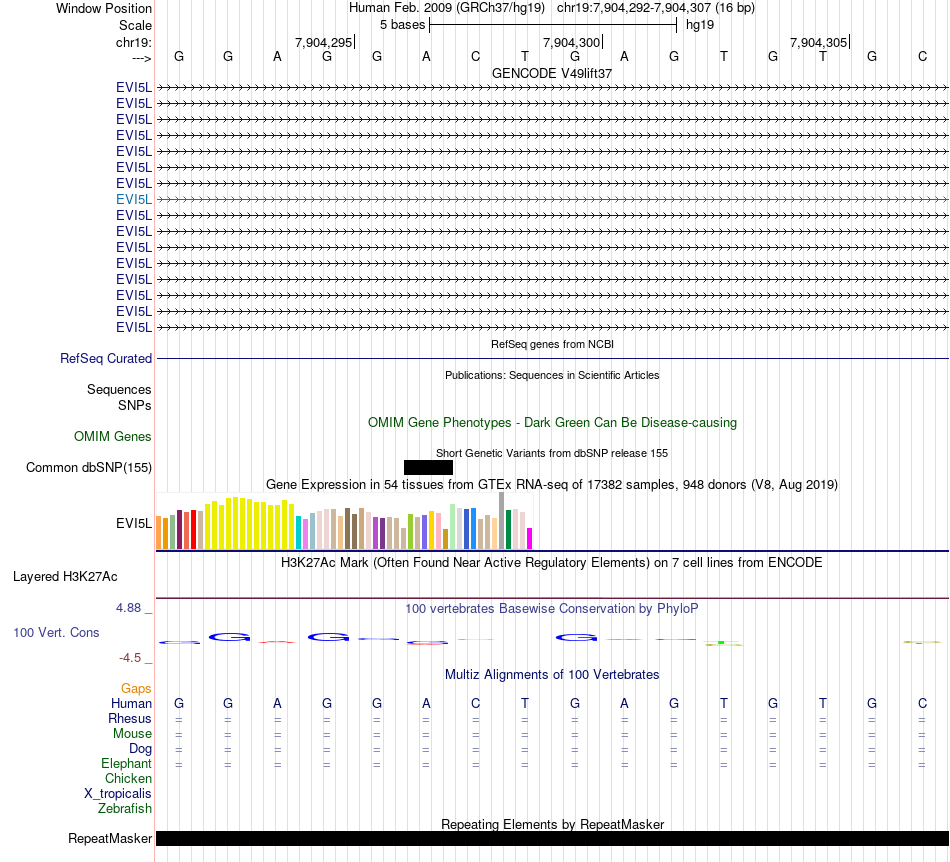Screen dimensions: 950x862
Task: Click 'Short Genetic Variants from dbSNP release 155'
Action: coord(552,453)
